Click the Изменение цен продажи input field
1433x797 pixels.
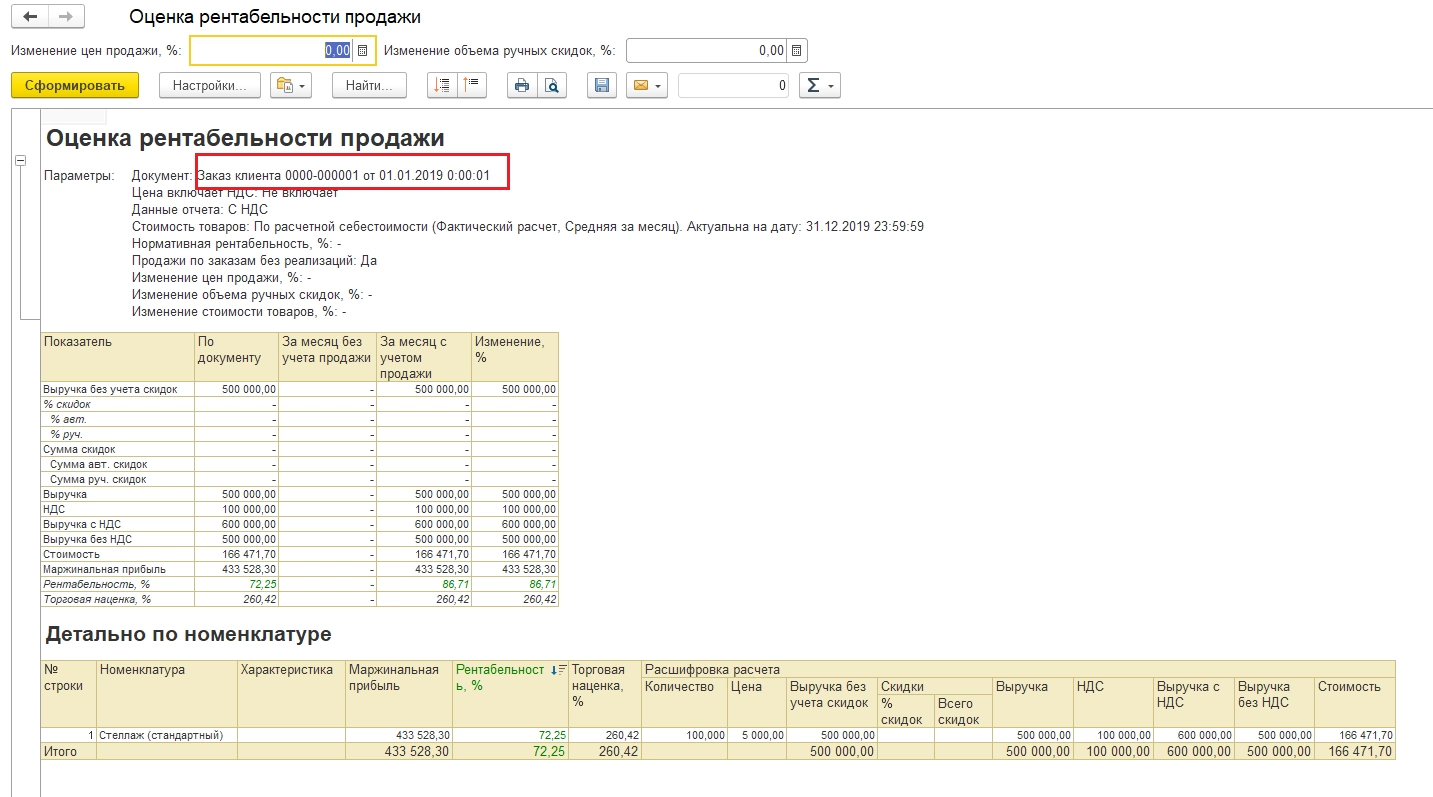tap(270, 51)
